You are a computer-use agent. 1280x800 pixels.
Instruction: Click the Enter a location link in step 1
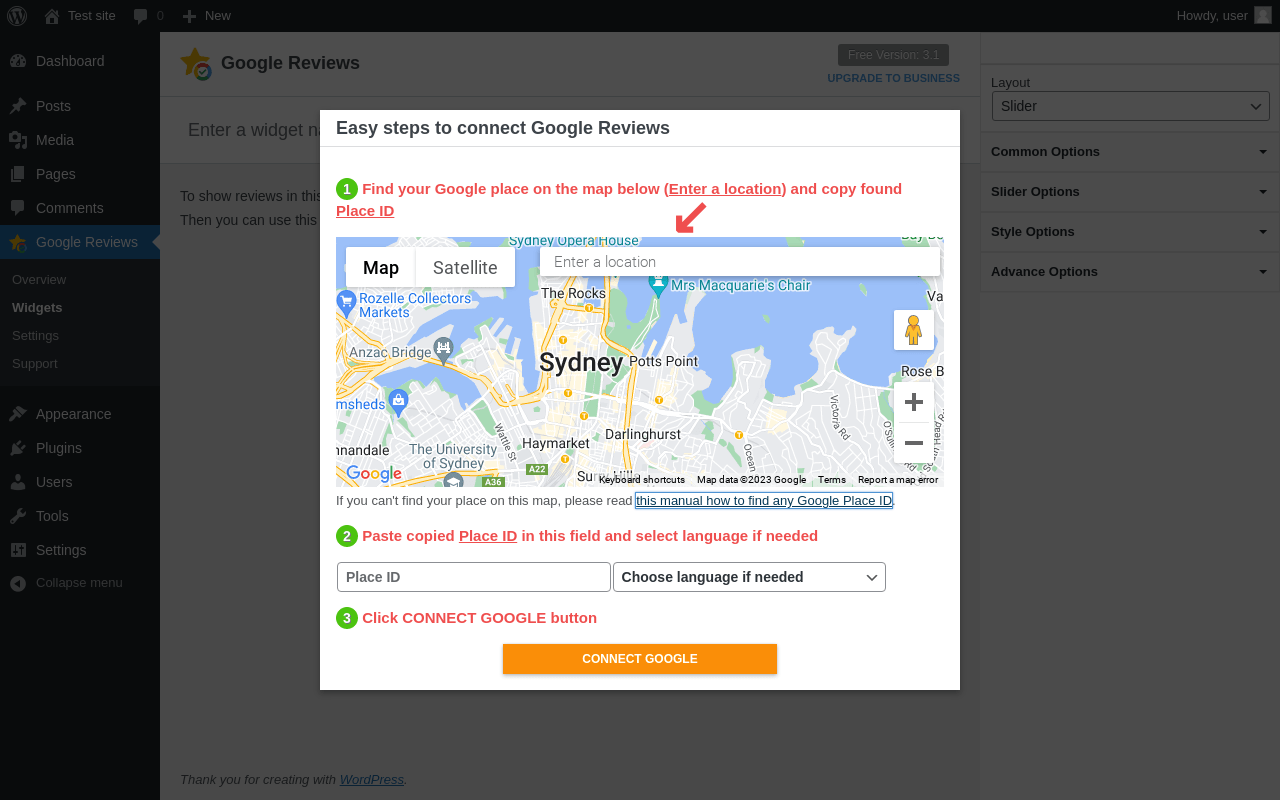click(725, 189)
